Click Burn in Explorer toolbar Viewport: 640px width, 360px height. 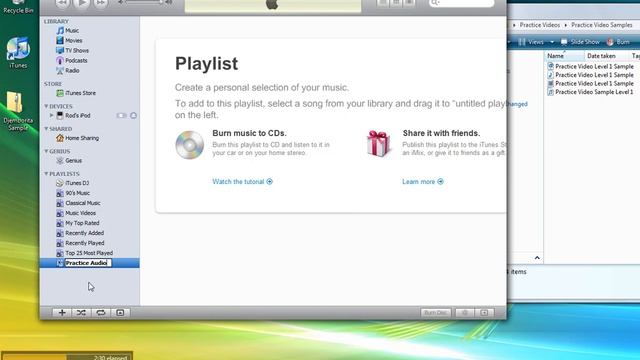[618, 42]
